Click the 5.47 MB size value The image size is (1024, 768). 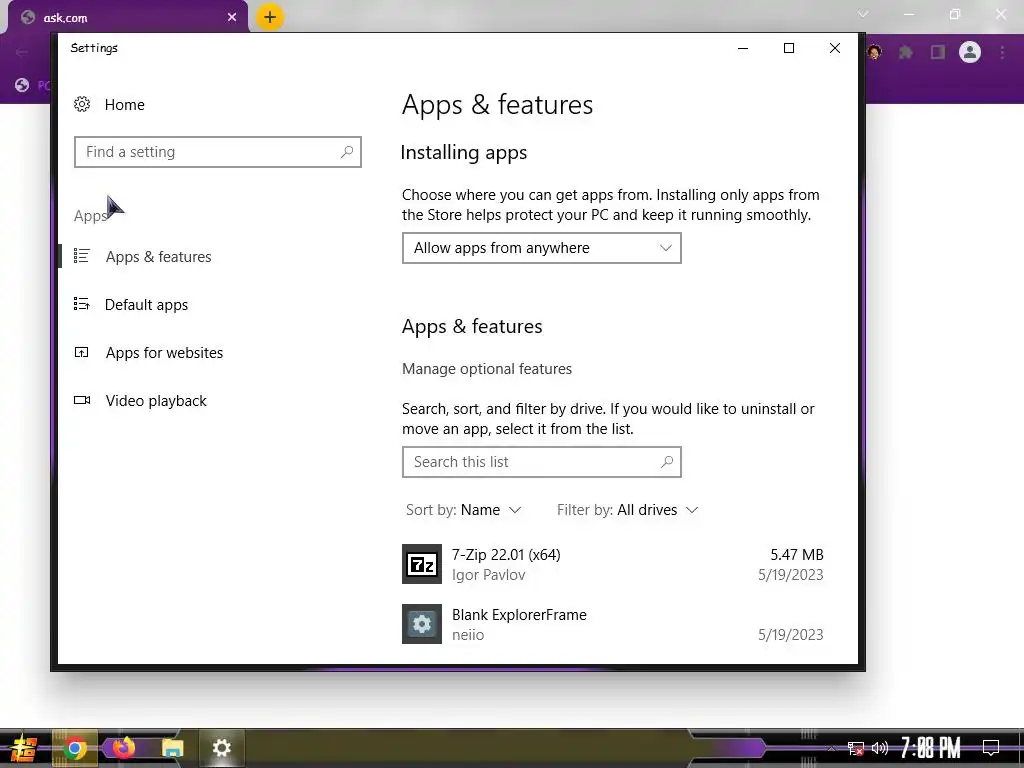pyautogui.click(x=797, y=555)
